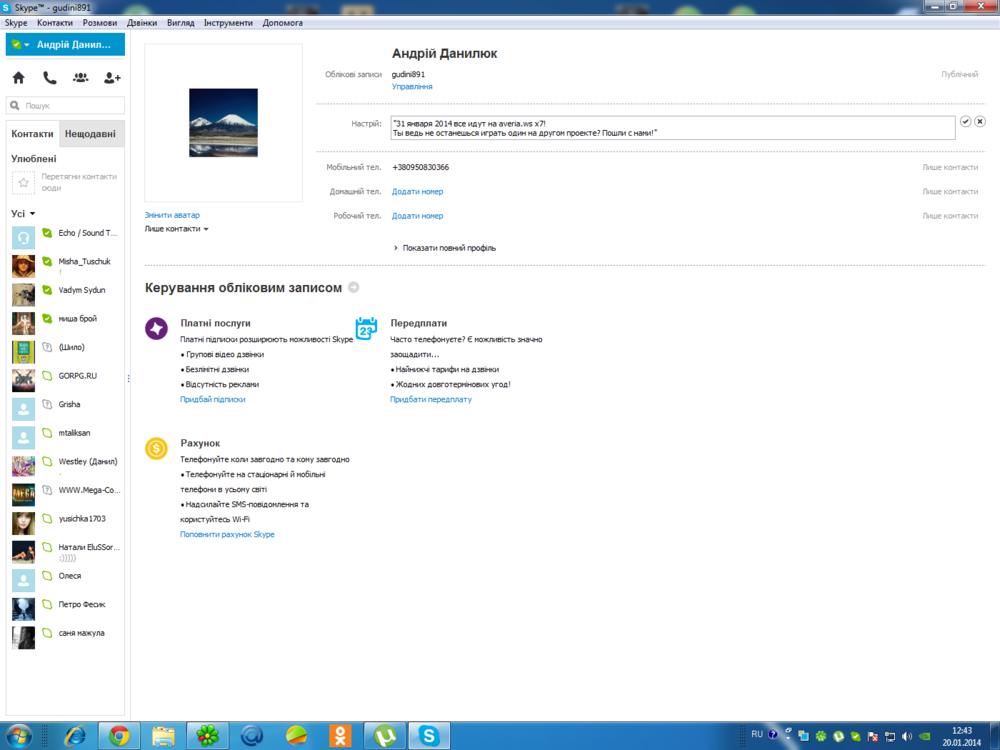Click in the Пошук search field
This screenshot has width=1000, height=750.
click(70, 105)
